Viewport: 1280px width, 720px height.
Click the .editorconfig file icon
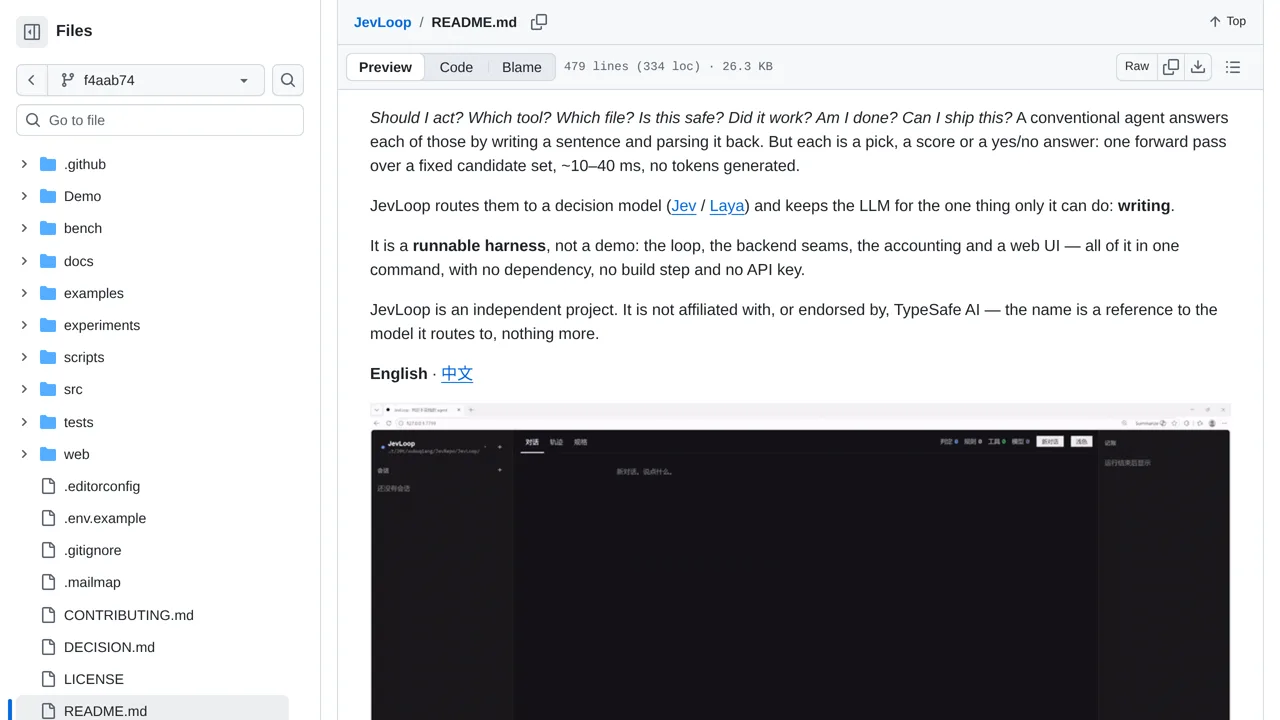pyautogui.click(x=48, y=486)
